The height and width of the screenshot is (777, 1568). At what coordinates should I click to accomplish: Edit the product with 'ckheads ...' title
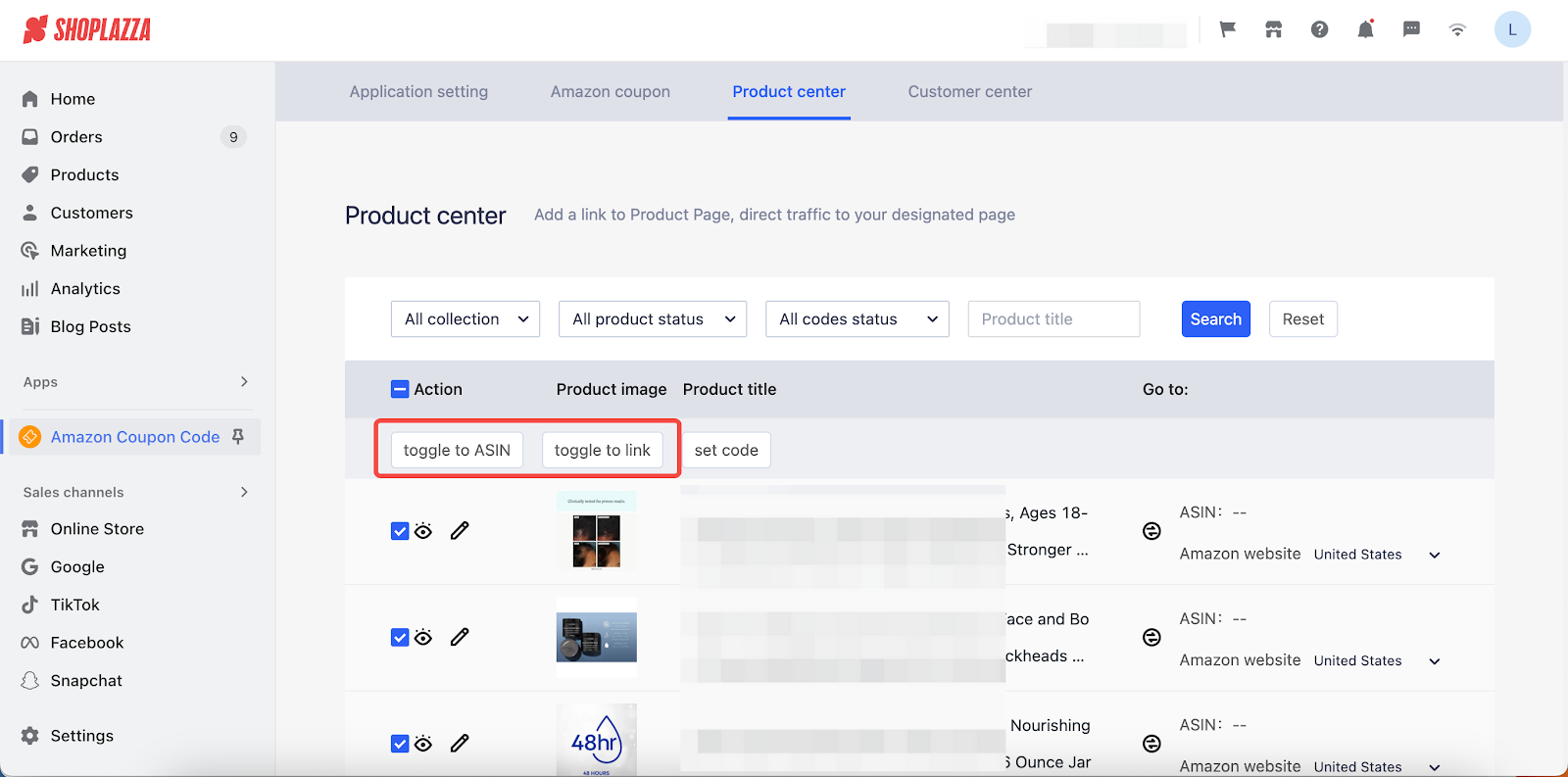point(460,638)
